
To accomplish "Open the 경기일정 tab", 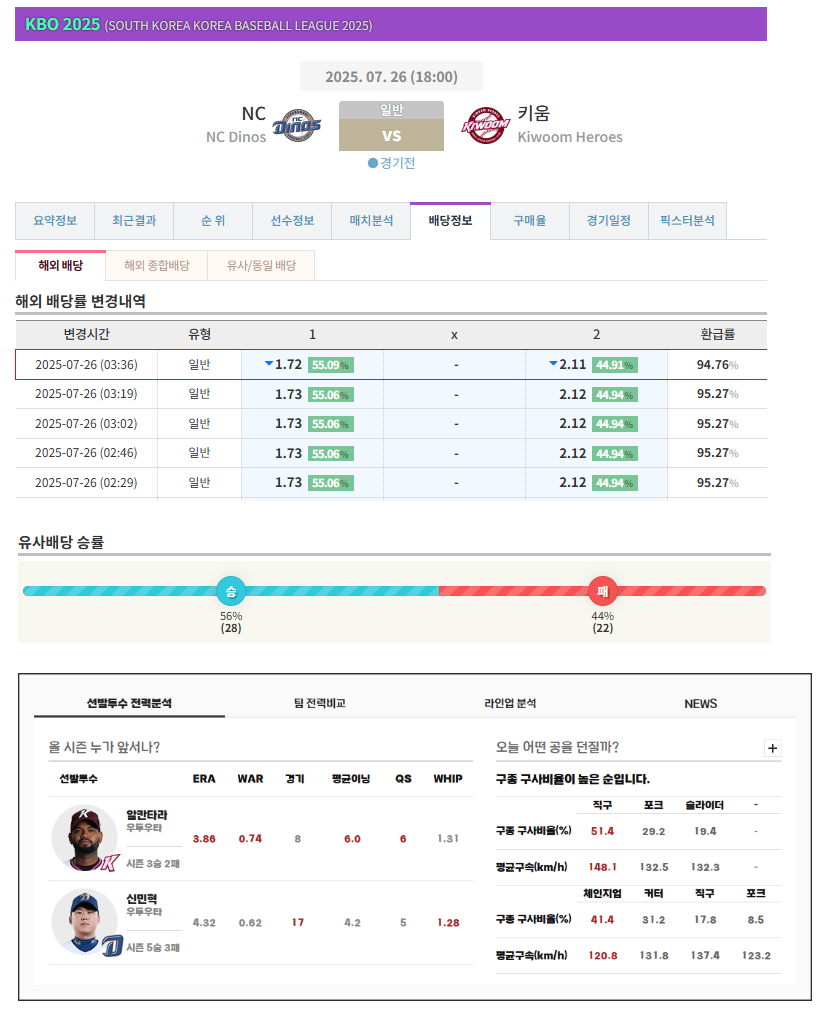I will (608, 221).
